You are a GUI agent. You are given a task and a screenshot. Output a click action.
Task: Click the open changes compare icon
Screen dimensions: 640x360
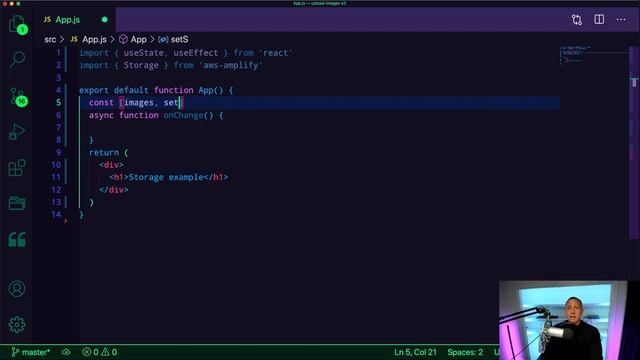point(577,20)
